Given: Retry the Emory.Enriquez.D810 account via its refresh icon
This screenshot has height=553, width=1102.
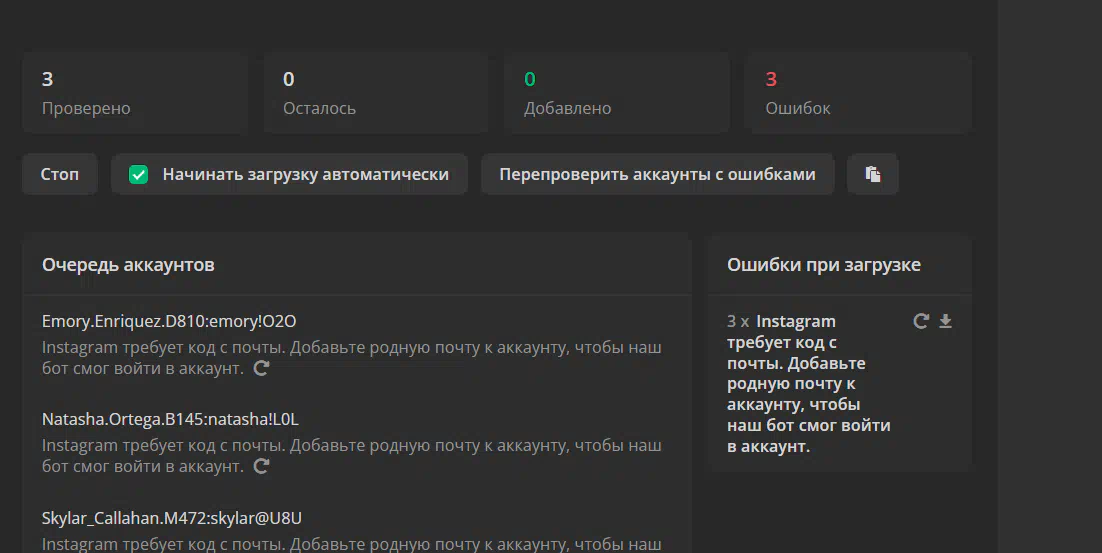Looking at the screenshot, I should 261,368.
